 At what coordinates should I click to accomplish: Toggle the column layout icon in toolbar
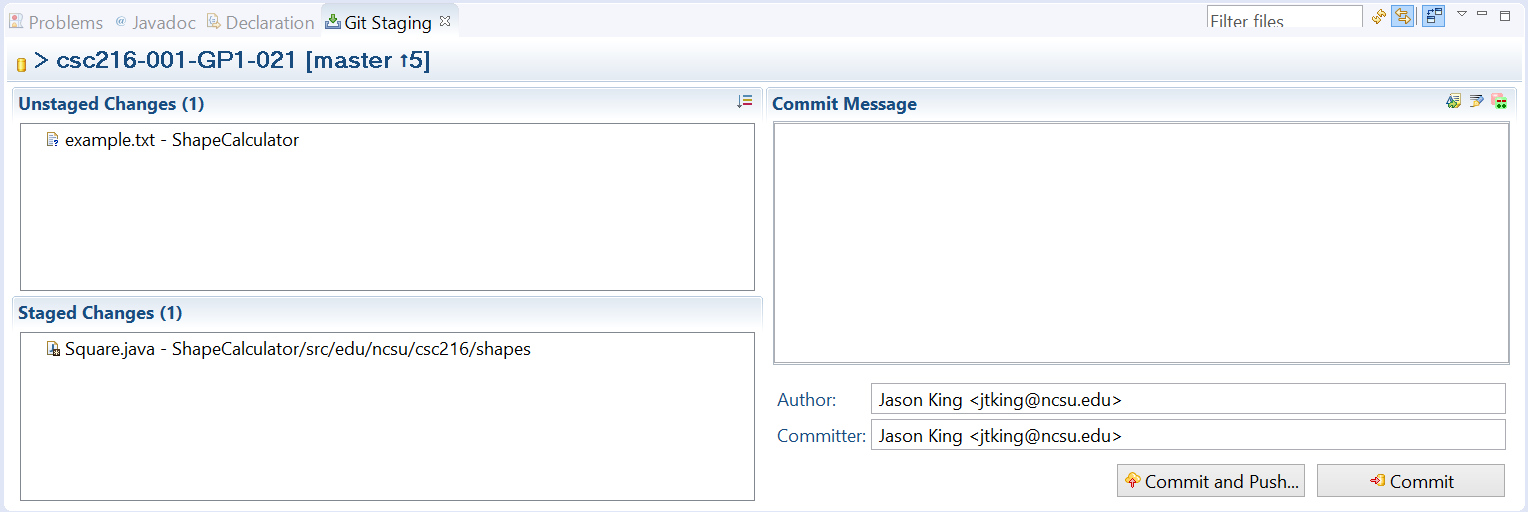[x=1433, y=16]
